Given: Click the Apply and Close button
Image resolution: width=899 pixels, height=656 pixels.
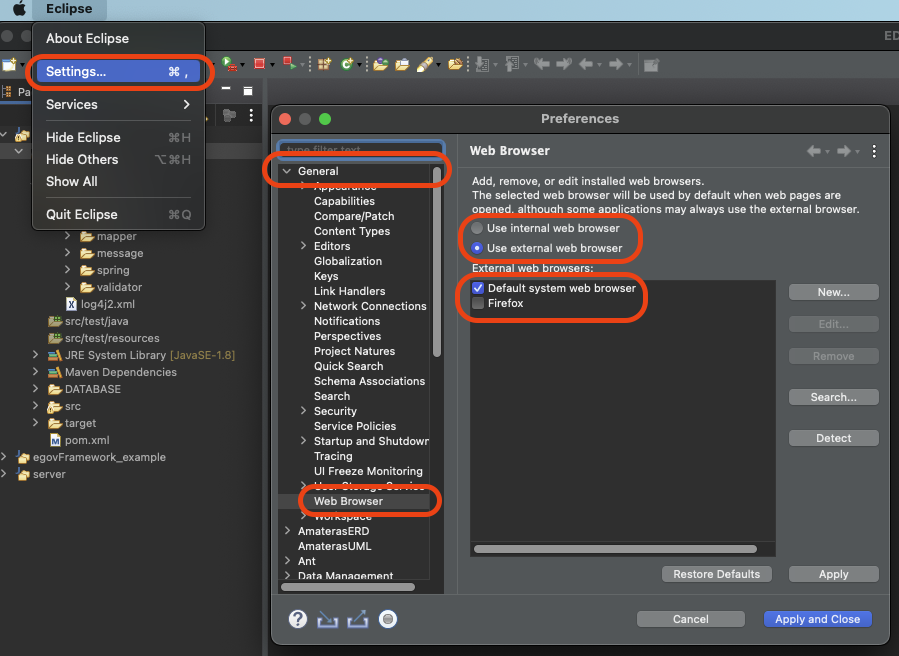Looking at the screenshot, I should (818, 619).
